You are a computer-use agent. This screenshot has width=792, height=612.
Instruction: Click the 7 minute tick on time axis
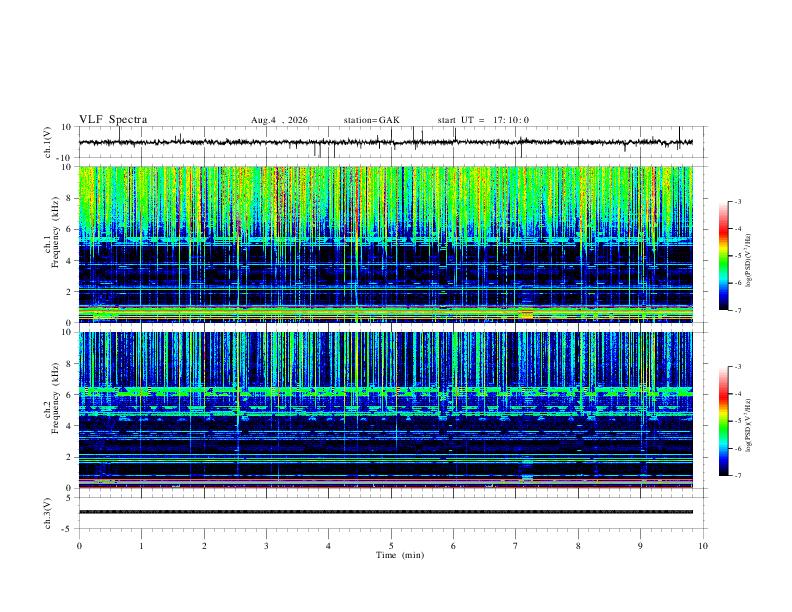(x=516, y=546)
